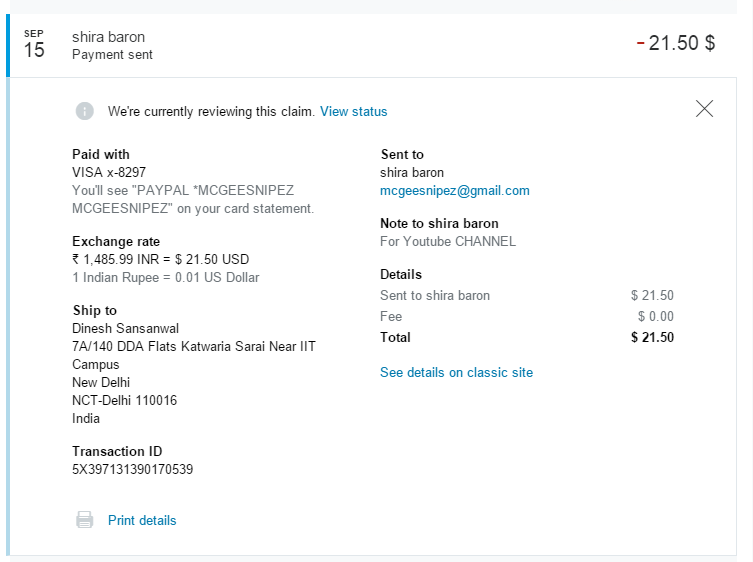Click the Print details link

coord(142,520)
